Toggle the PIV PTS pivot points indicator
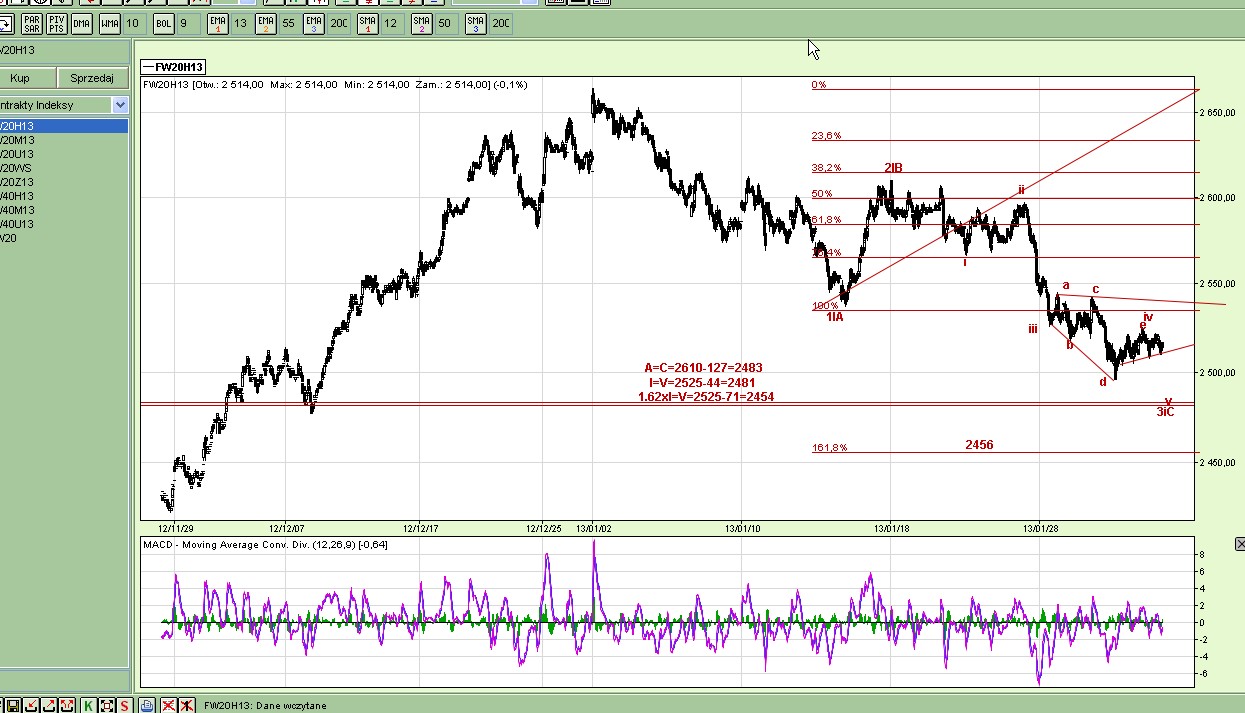 point(56,23)
